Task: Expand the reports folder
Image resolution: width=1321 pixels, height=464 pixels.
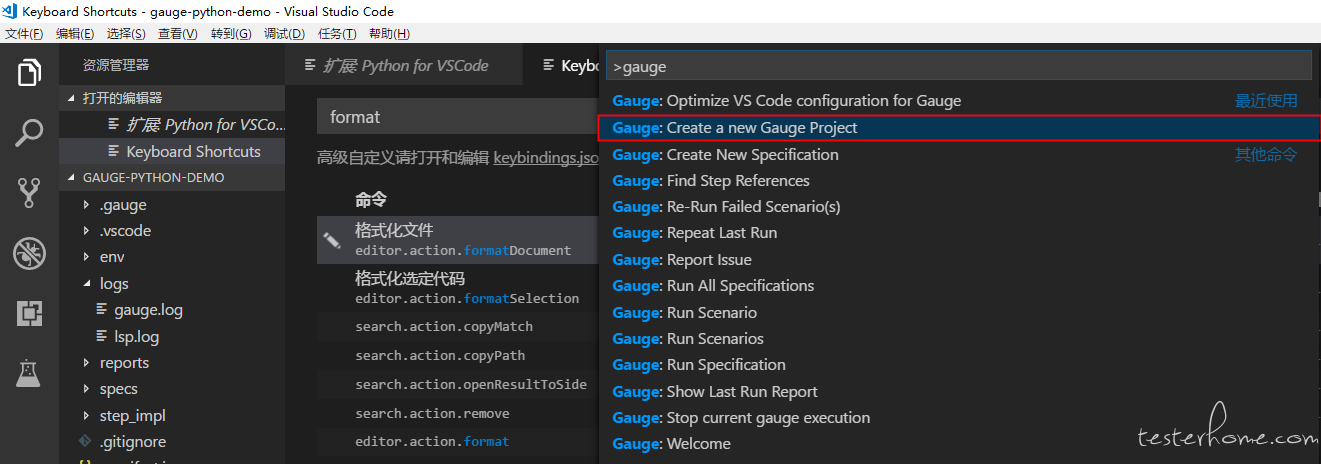Action: coord(172,363)
